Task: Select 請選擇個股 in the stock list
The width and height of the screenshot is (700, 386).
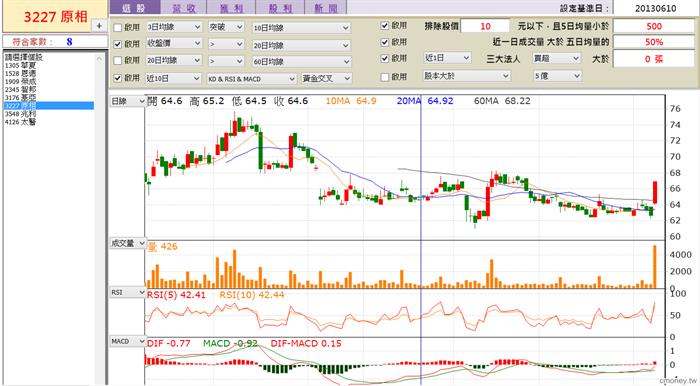Action: click(x=49, y=58)
